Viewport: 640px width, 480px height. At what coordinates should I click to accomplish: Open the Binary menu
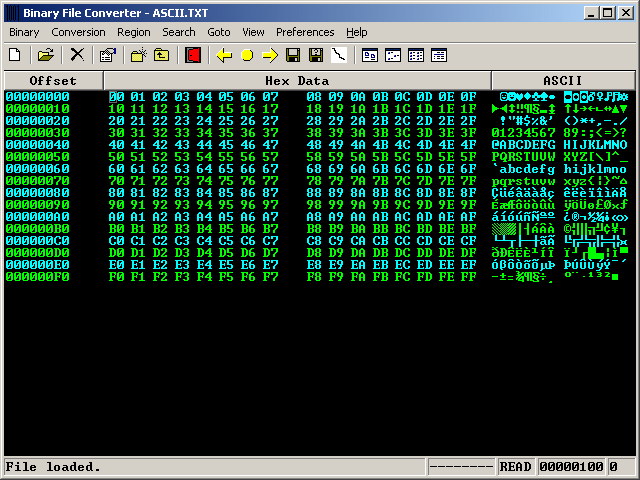[x=24, y=32]
